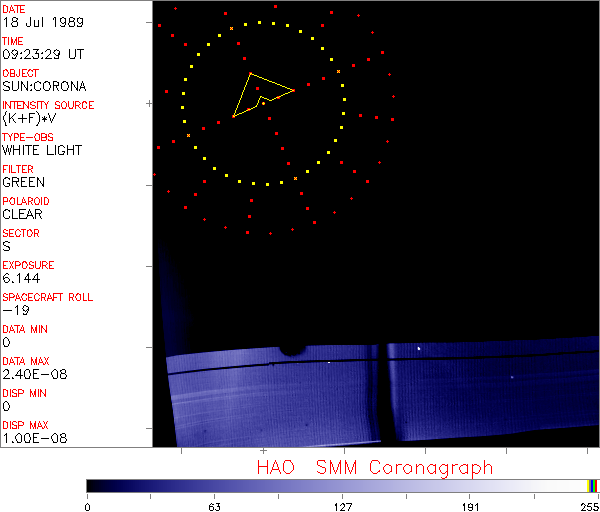Click the color bar near the 127 mark

tap(342, 485)
